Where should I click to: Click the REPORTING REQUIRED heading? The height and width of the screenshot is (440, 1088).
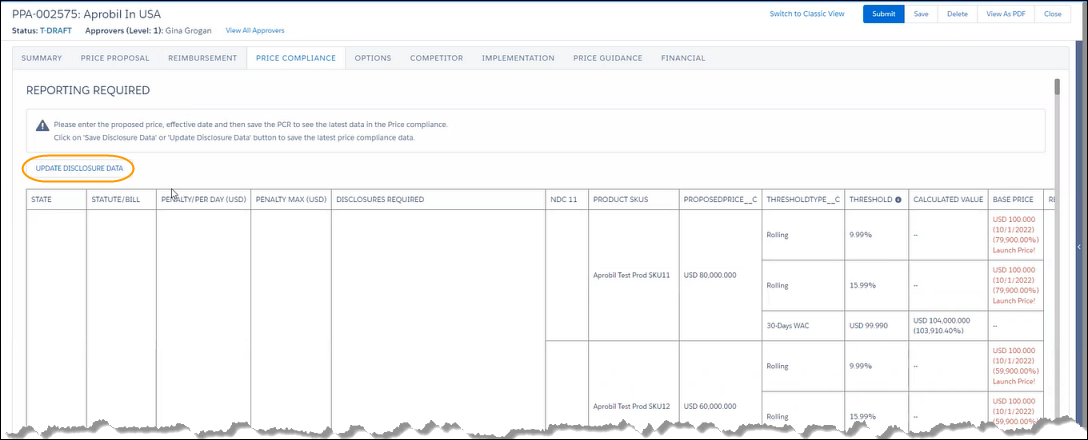88,90
